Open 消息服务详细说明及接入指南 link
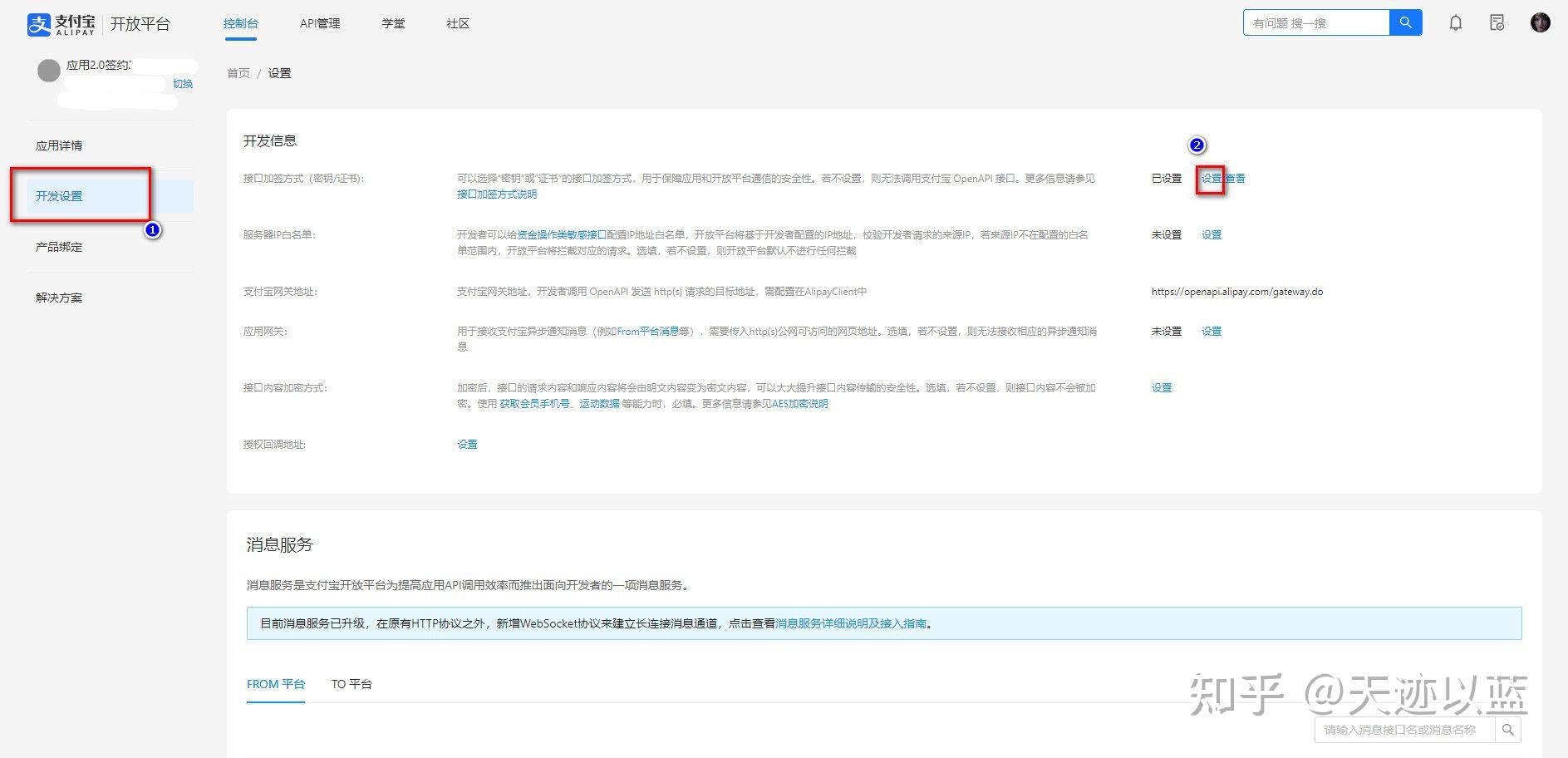 click(x=851, y=623)
